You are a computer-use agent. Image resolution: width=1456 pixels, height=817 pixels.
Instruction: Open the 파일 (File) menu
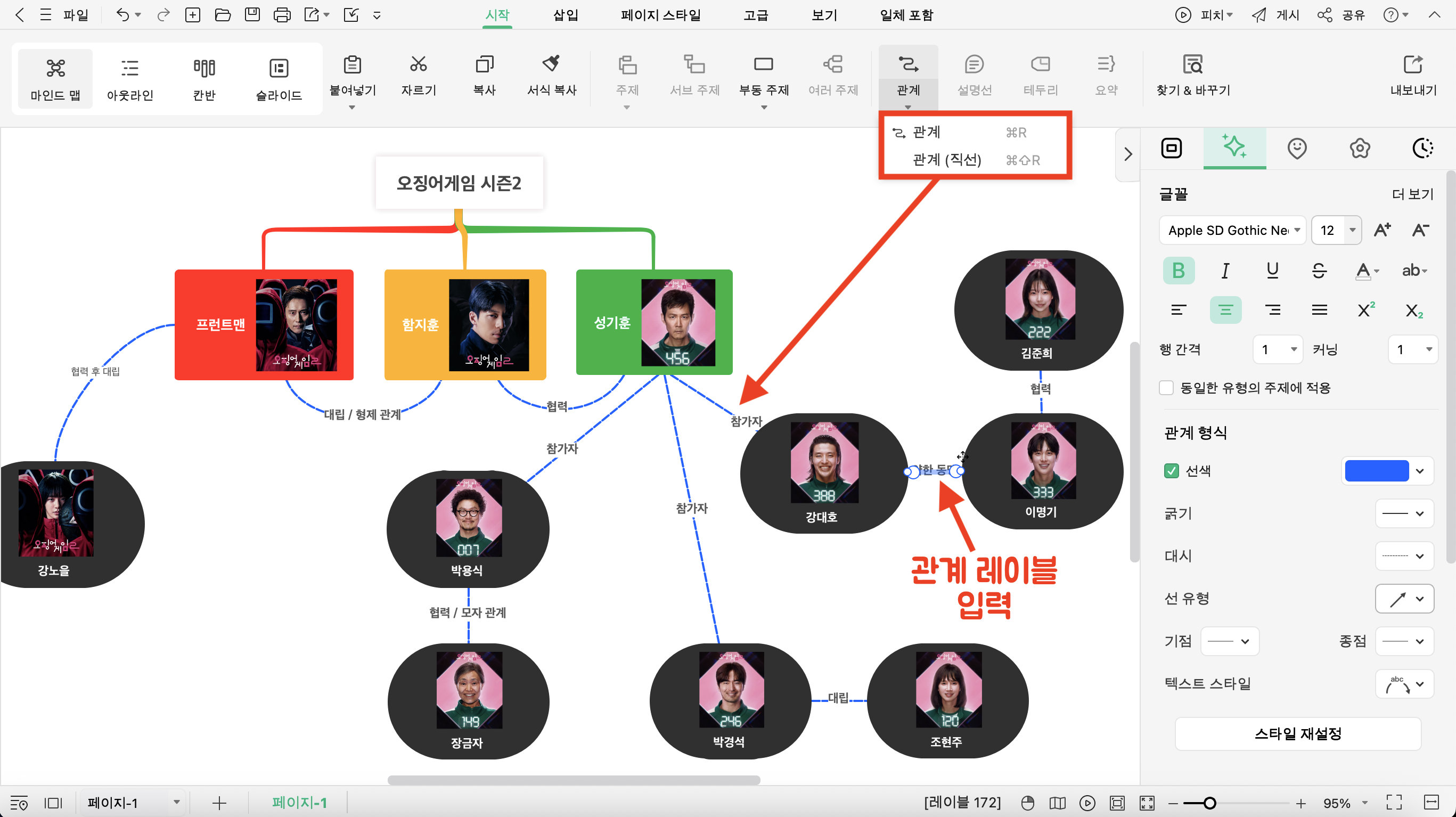[x=75, y=15]
